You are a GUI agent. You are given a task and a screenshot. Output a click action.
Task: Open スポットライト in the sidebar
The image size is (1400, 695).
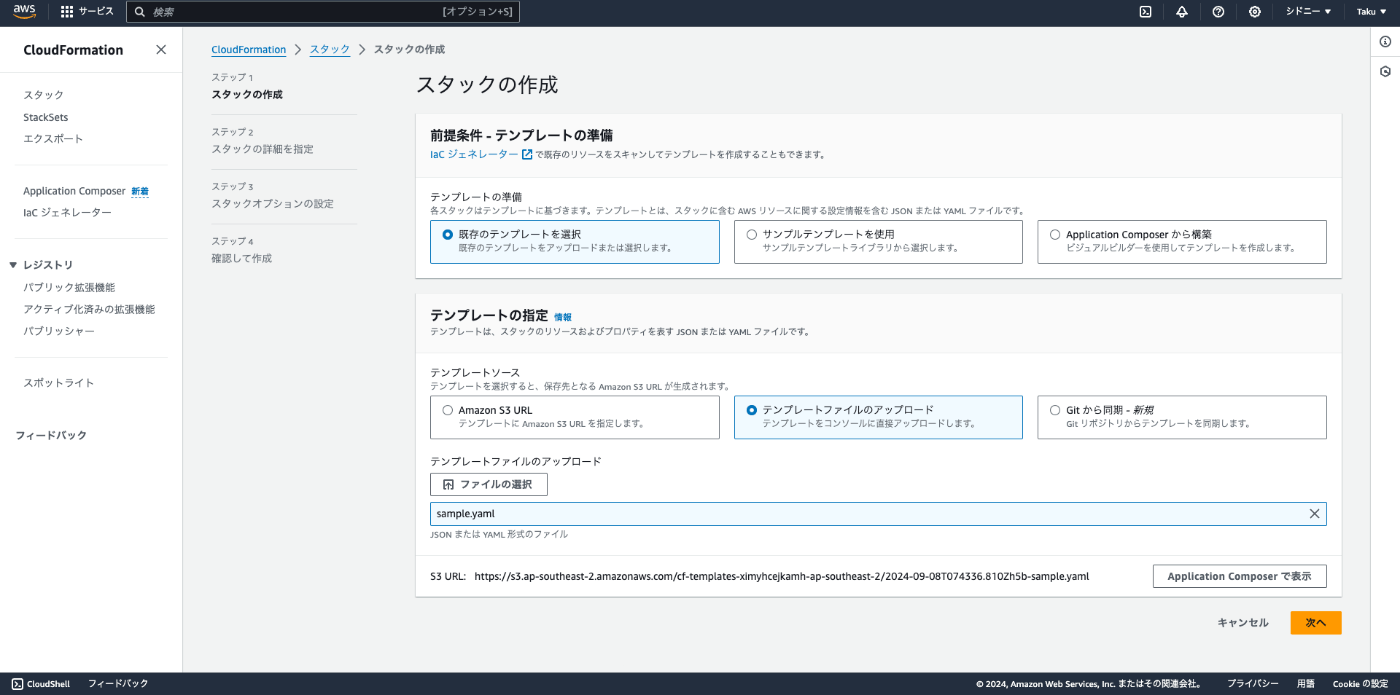[59, 383]
